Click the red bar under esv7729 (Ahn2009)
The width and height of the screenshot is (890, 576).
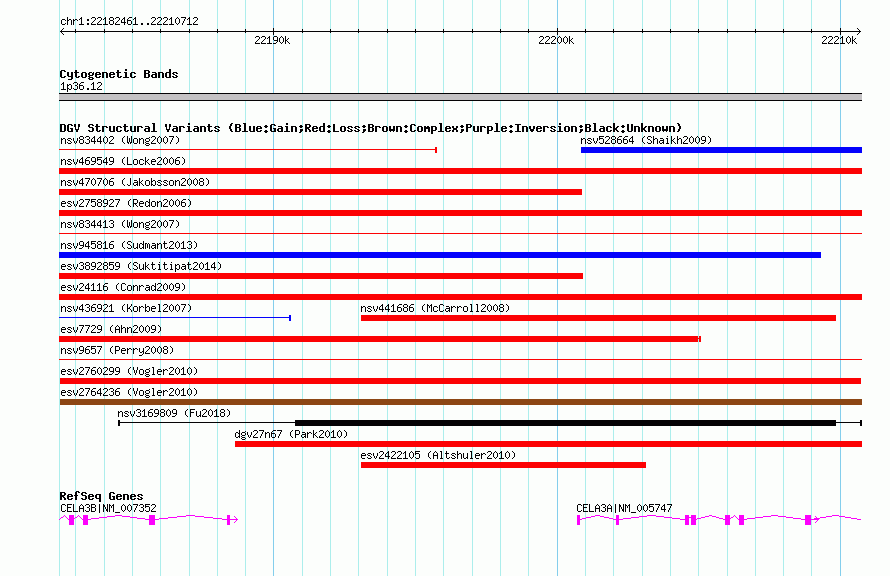pos(380,339)
